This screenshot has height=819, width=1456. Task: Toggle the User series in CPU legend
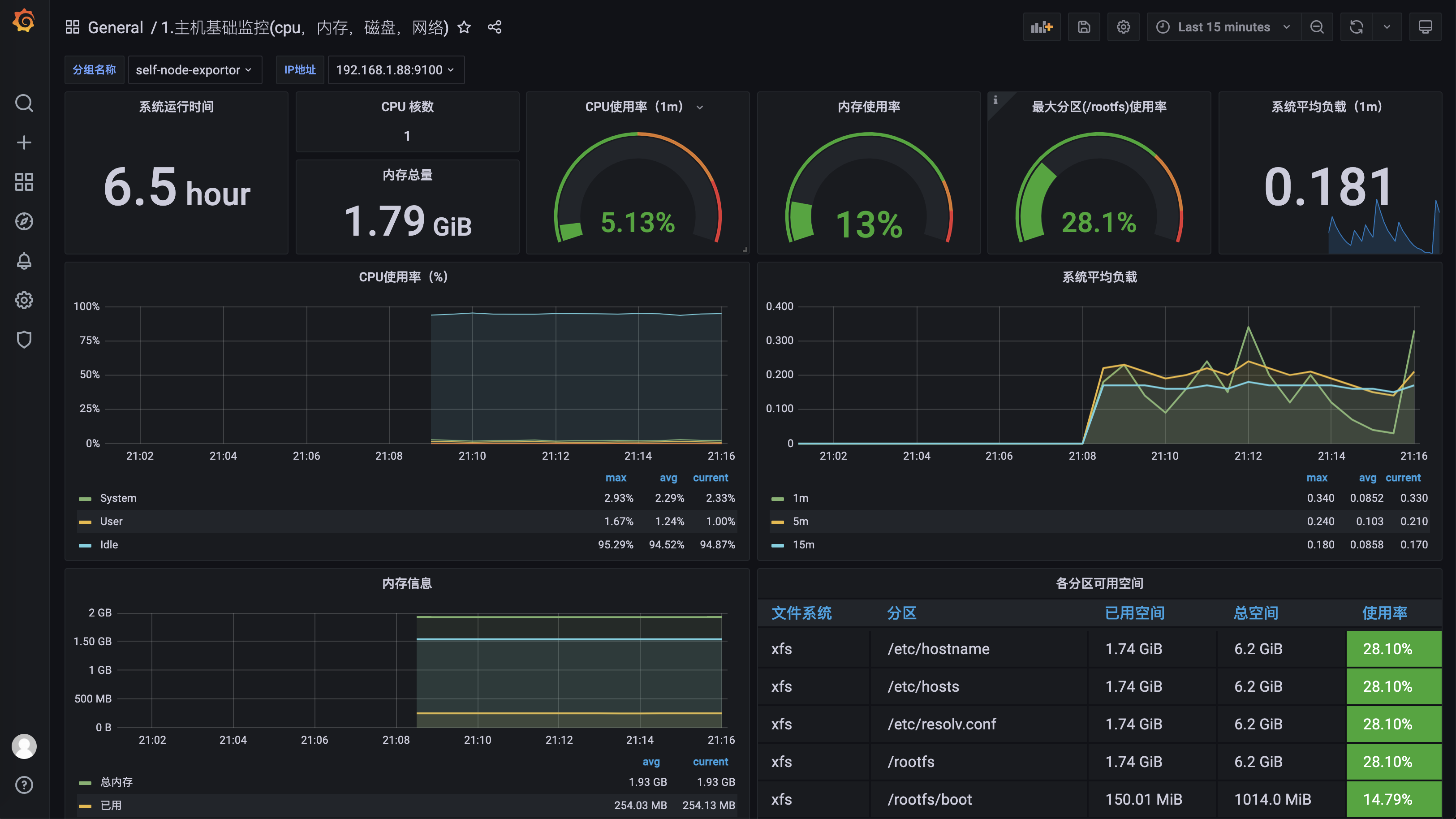tap(112, 521)
